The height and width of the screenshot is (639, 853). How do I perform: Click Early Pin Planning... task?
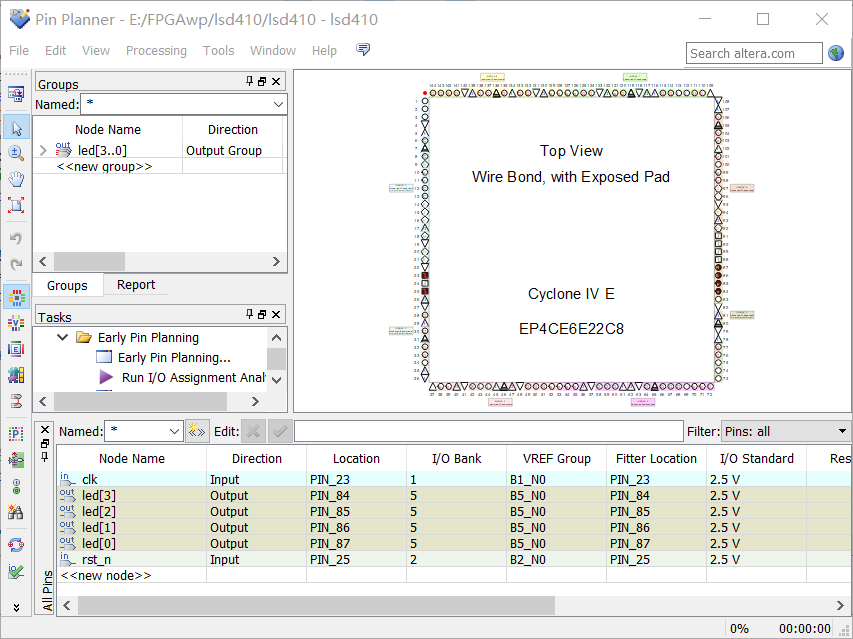pos(174,357)
